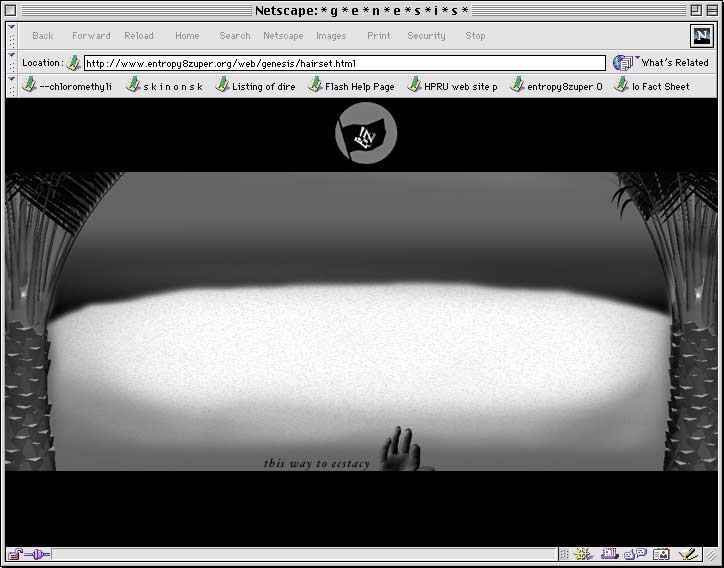The height and width of the screenshot is (568, 724).
Task: Open the 'Io Fact Sheet' bookmark
Action: 652,87
